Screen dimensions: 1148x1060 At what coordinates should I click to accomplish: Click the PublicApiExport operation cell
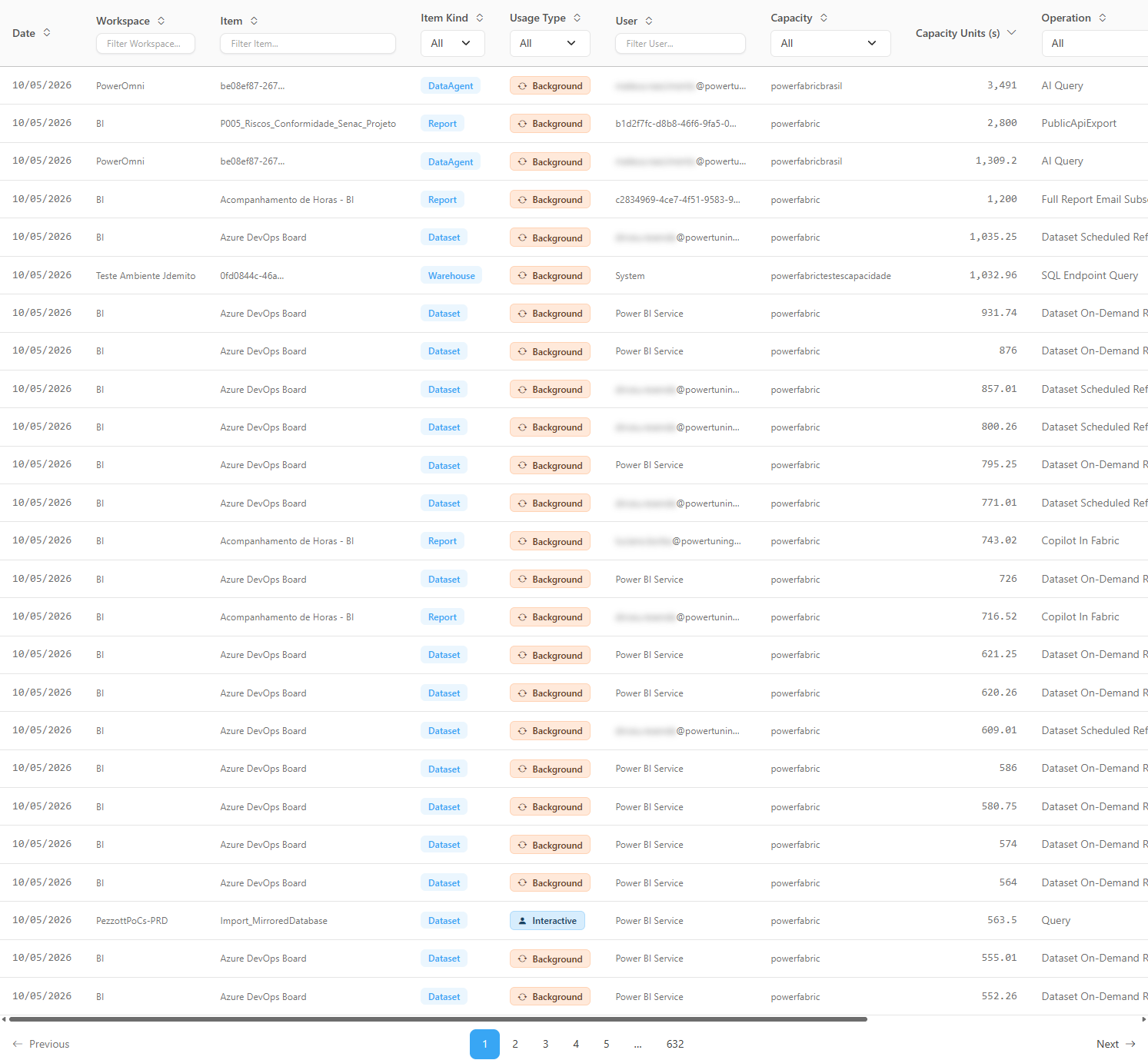click(x=1079, y=123)
